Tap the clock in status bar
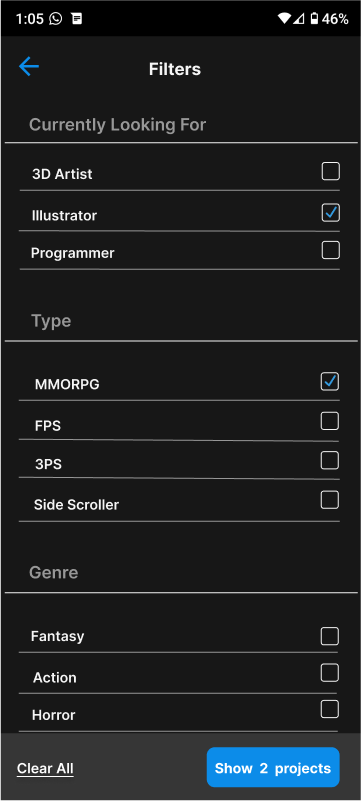361x801 pixels. point(30,19)
